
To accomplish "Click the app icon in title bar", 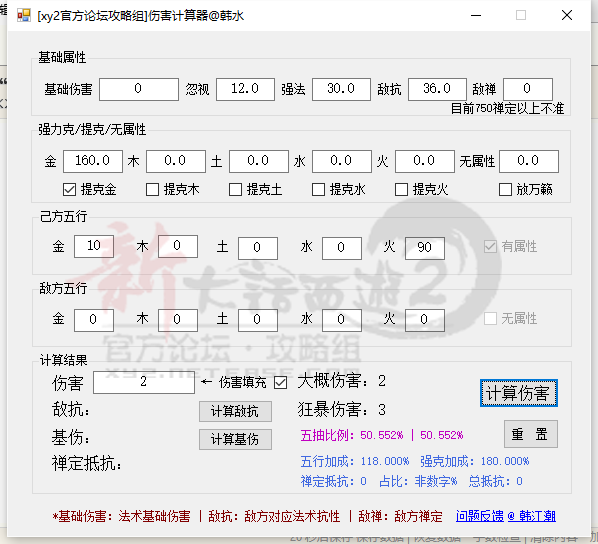I will click(24, 15).
